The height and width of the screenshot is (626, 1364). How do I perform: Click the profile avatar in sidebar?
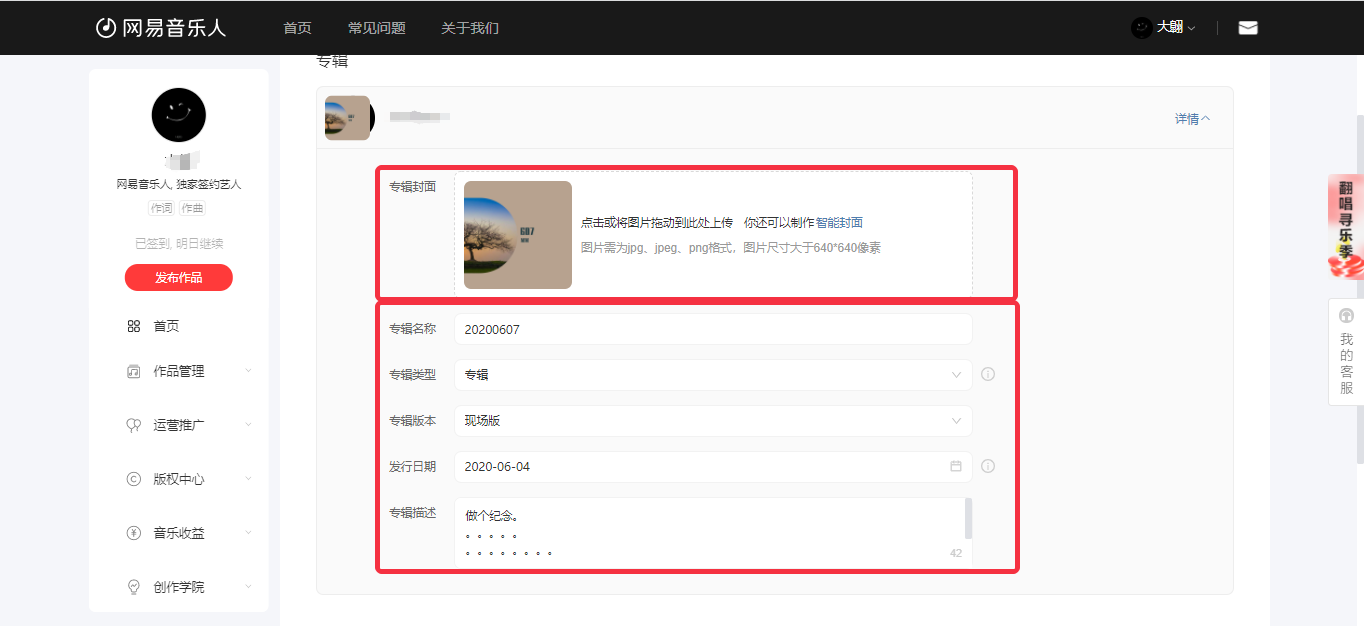point(178,115)
